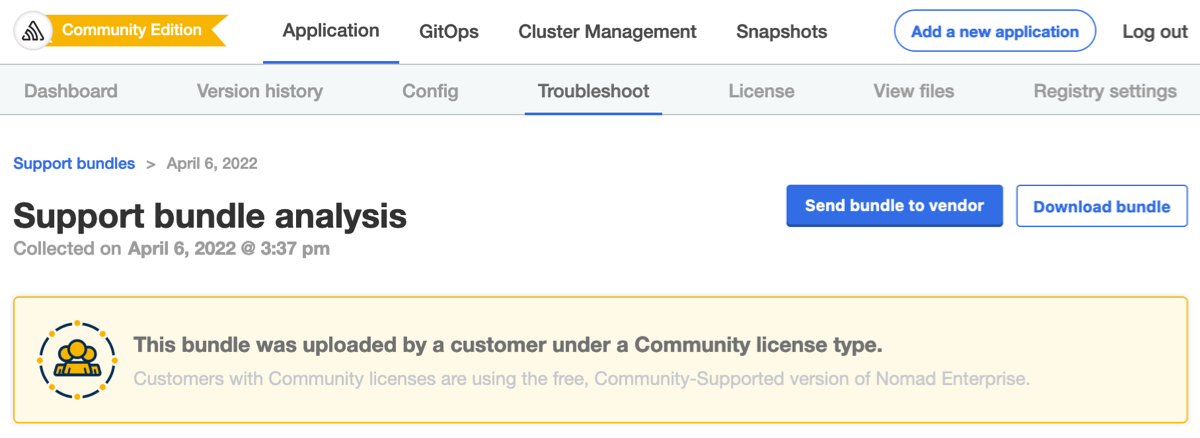This screenshot has height=438, width=1200.
Task: Switch to the Config tab
Action: 430,91
